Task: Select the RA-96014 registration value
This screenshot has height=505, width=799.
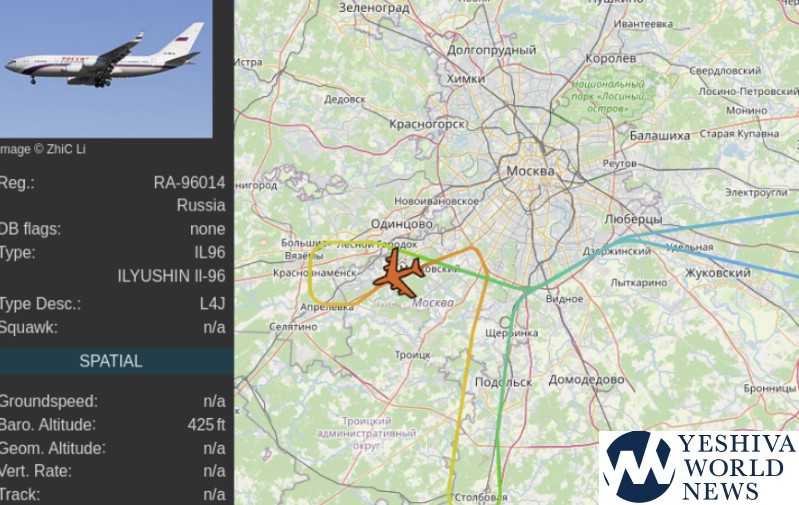Action: click(189, 182)
